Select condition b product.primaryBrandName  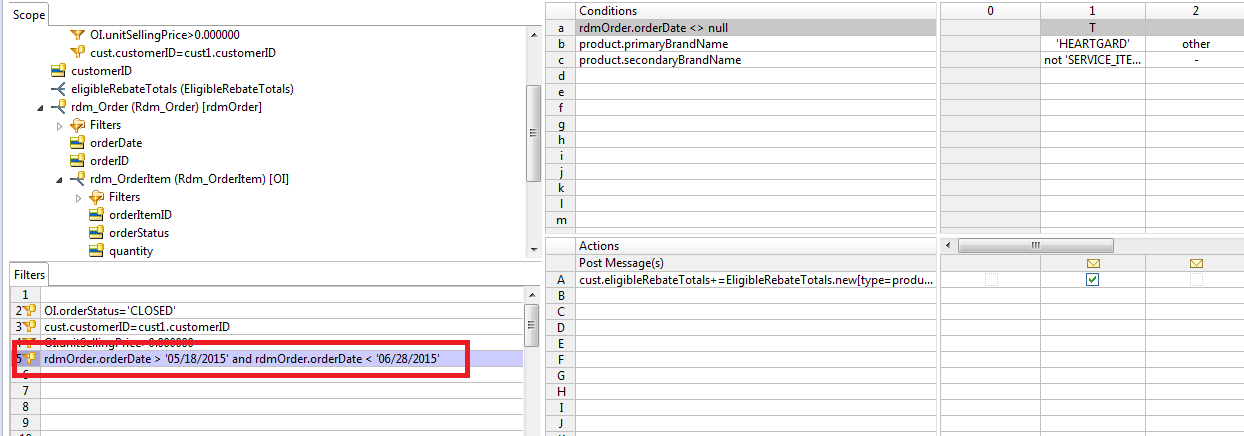pyautogui.click(x=757, y=44)
